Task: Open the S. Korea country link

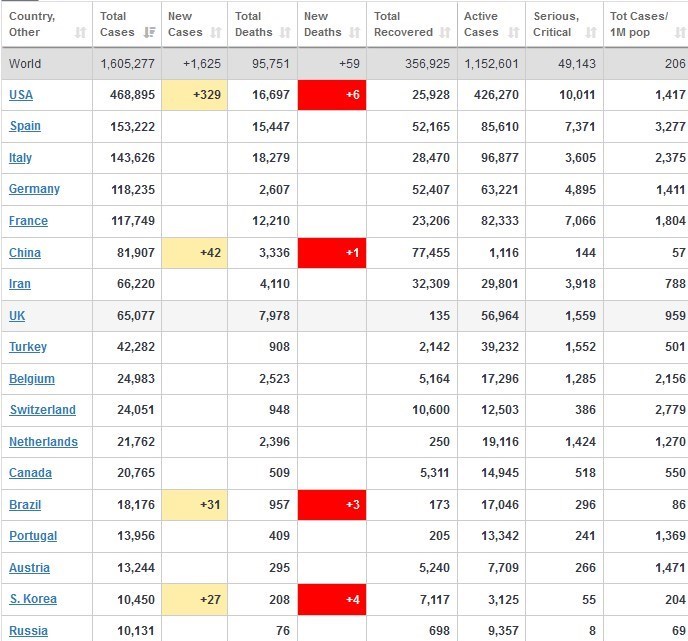Action: pyautogui.click(x=33, y=599)
